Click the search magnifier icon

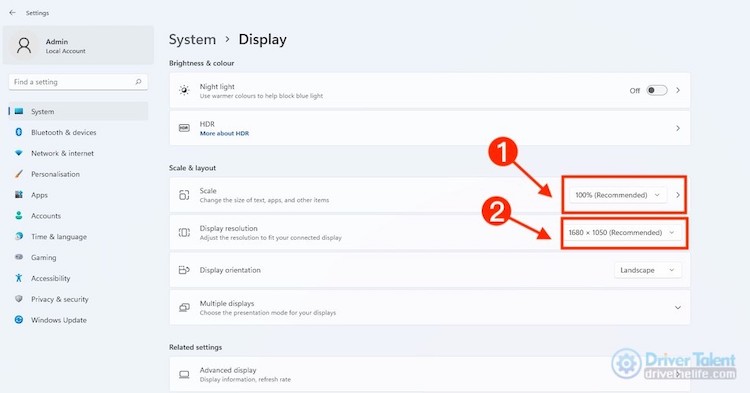click(138, 82)
